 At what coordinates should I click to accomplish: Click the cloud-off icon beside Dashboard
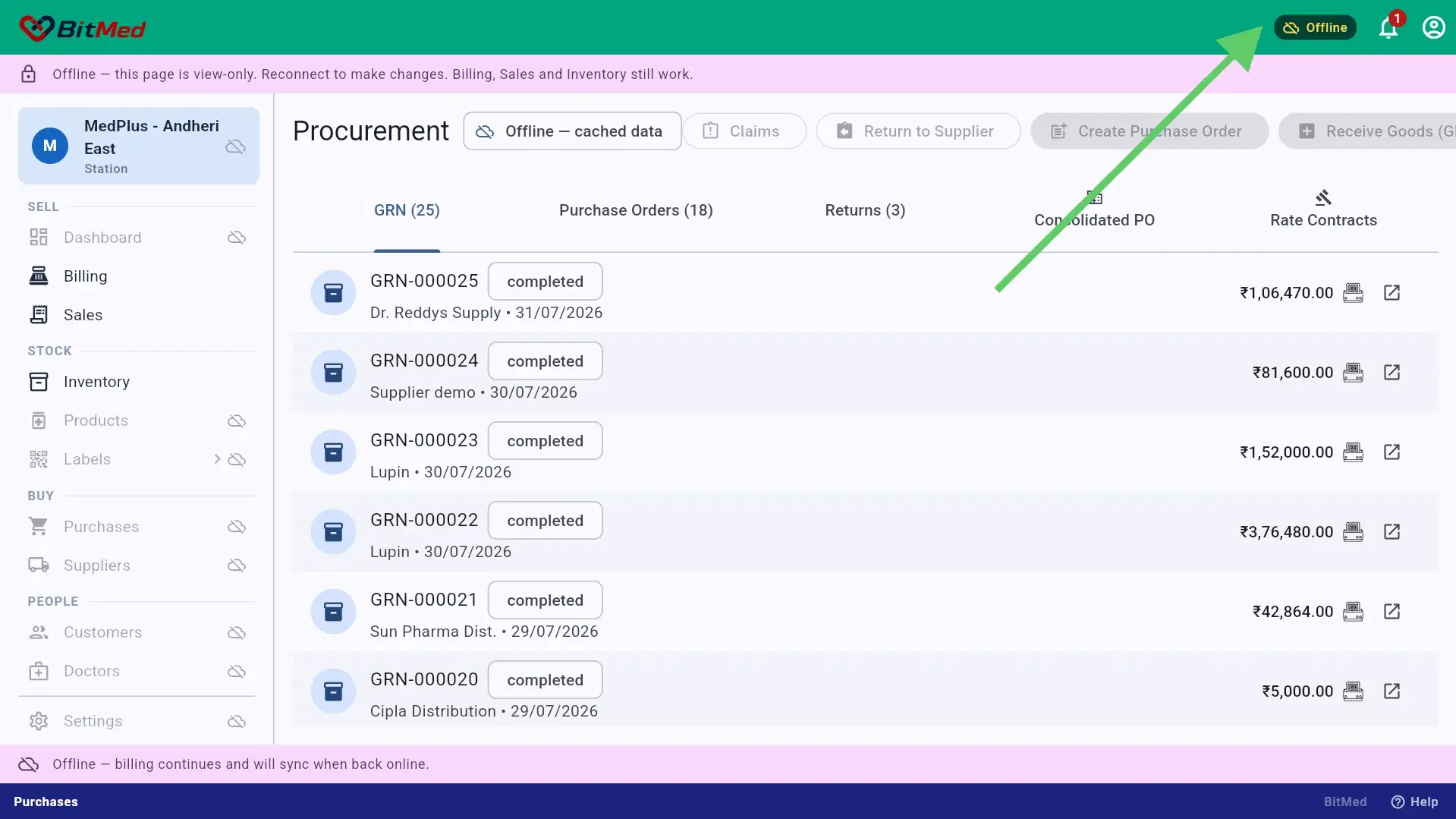tap(237, 238)
